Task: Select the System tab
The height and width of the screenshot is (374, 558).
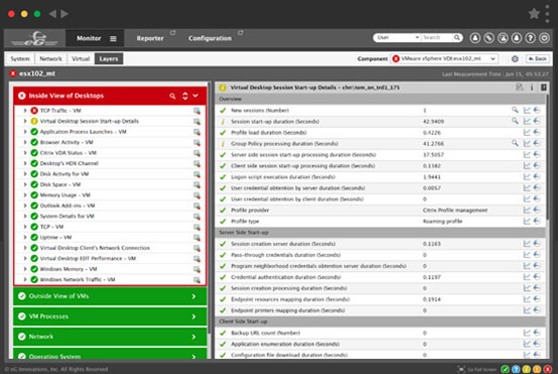Action: [20, 59]
